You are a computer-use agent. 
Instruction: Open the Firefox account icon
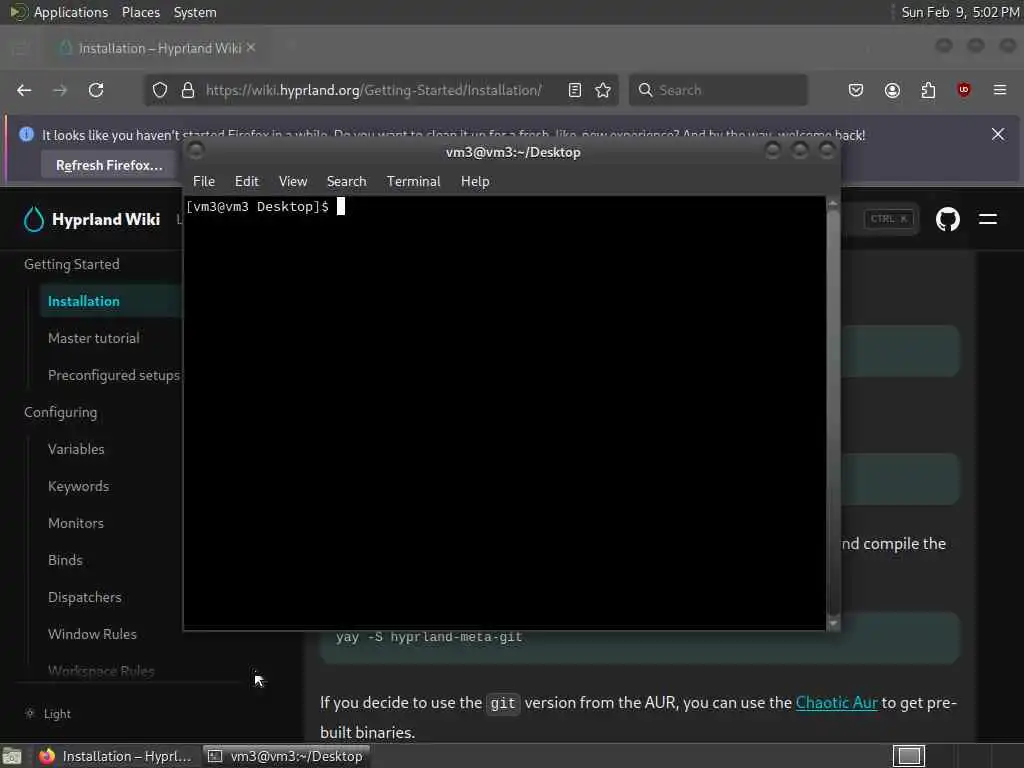(x=892, y=90)
